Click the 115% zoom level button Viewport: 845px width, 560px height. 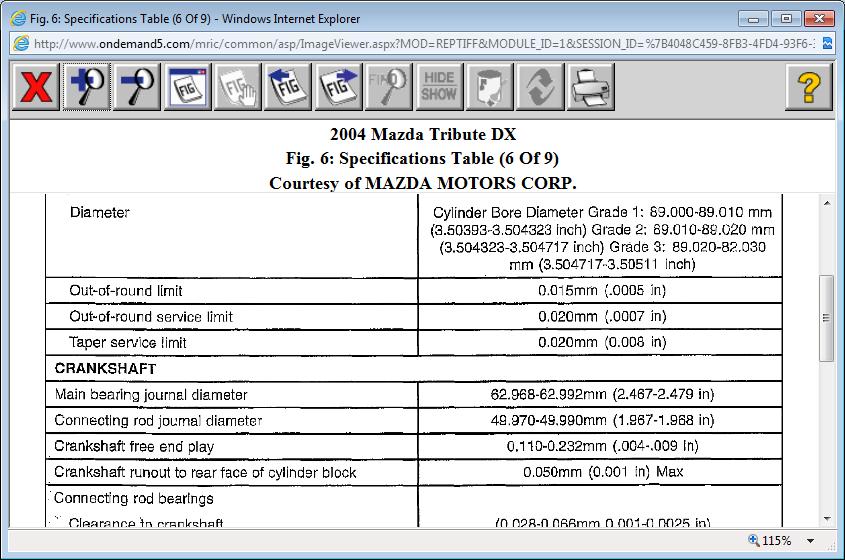pyautogui.click(x=770, y=541)
